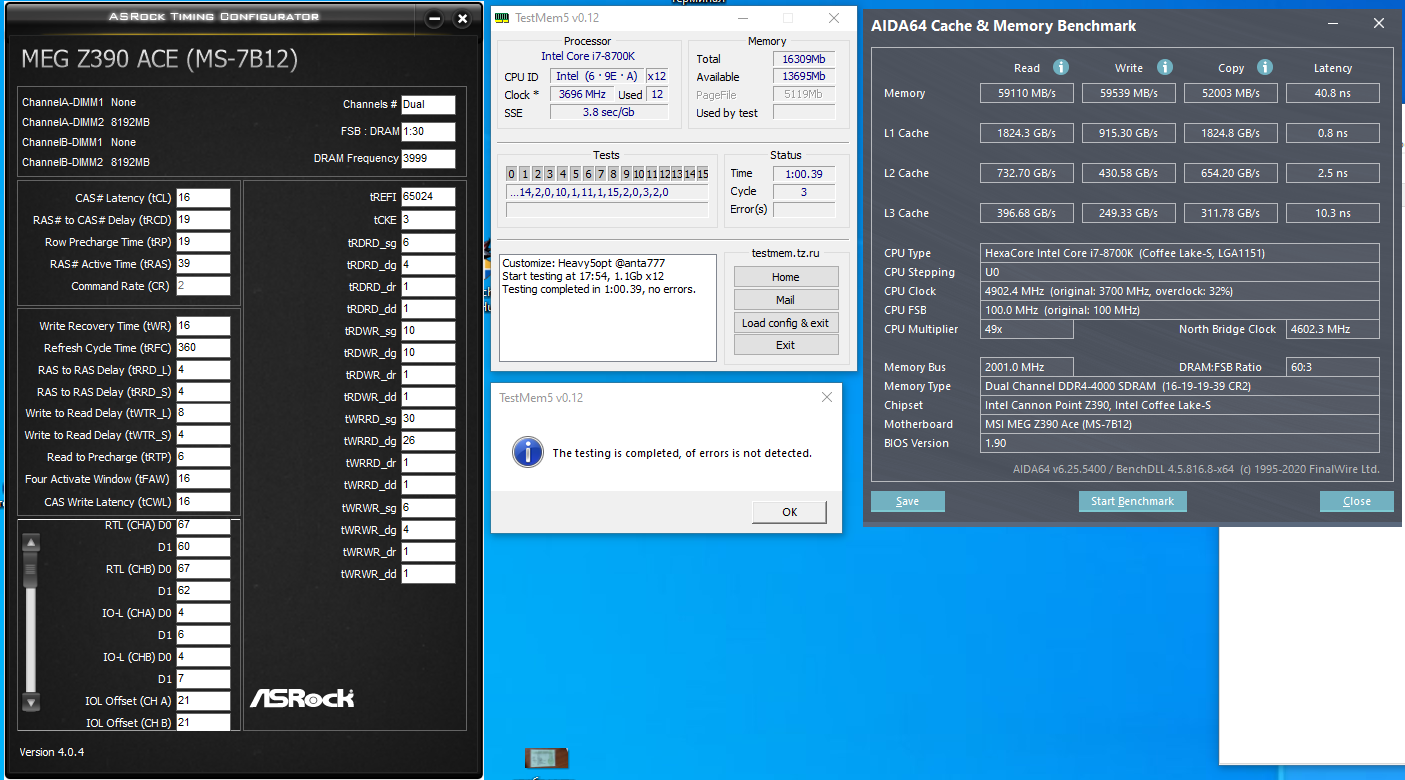Click the tWRWR_dd value field

[x=428, y=574]
